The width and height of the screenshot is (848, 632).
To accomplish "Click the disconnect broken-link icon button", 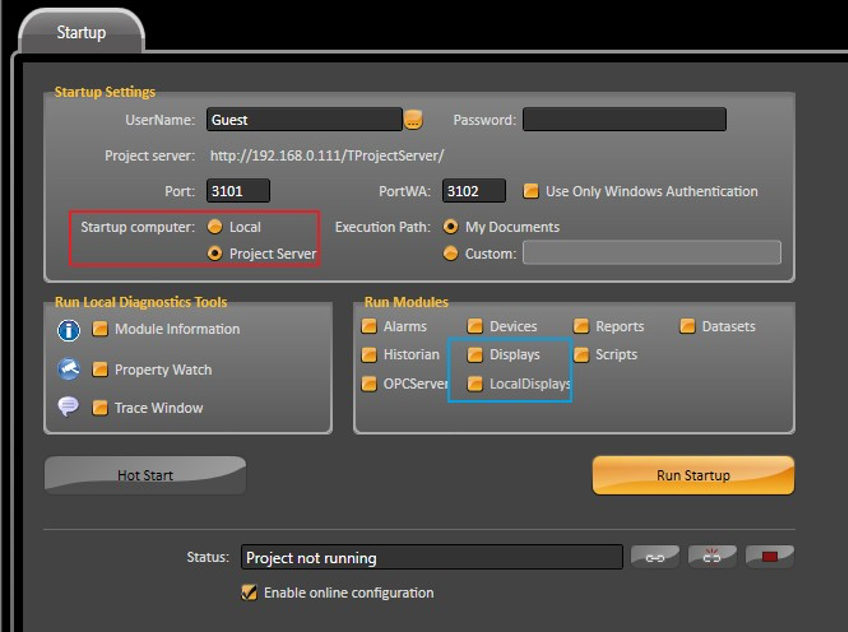I will click(x=712, y=557).
